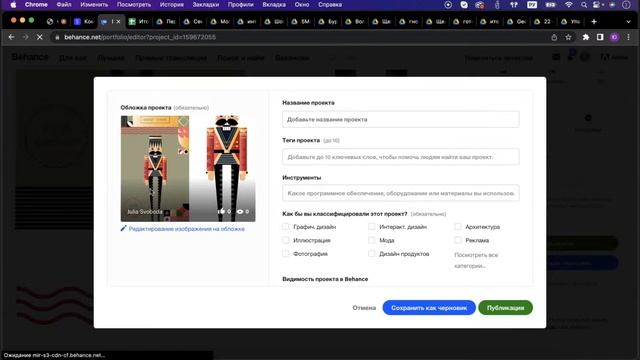Image resolution: width=640 pixels, height=360 pixels.
Task: Open the Chrome menu
Action: click(36, 5)
